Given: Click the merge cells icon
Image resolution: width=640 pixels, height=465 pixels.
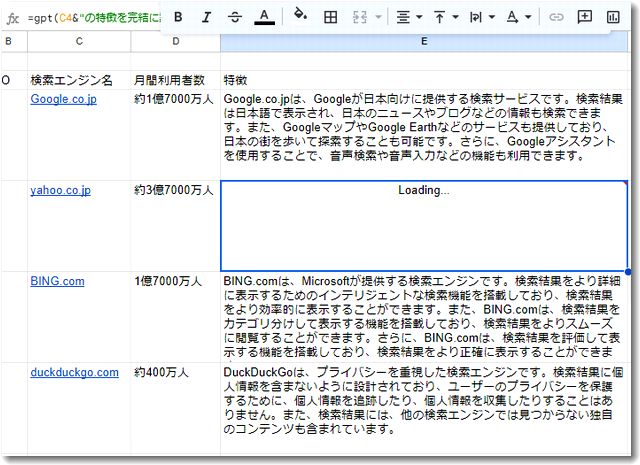Looking at the screenshot, I should 360,17.
